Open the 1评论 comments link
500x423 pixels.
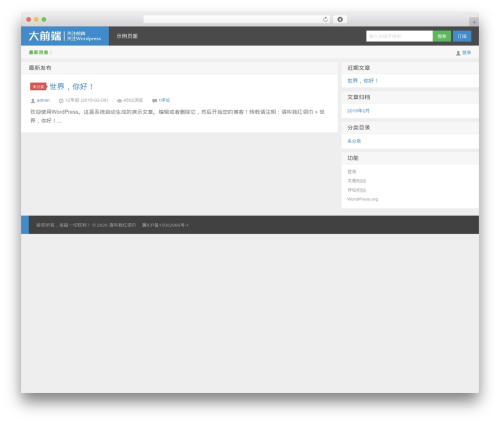(164, 100)
